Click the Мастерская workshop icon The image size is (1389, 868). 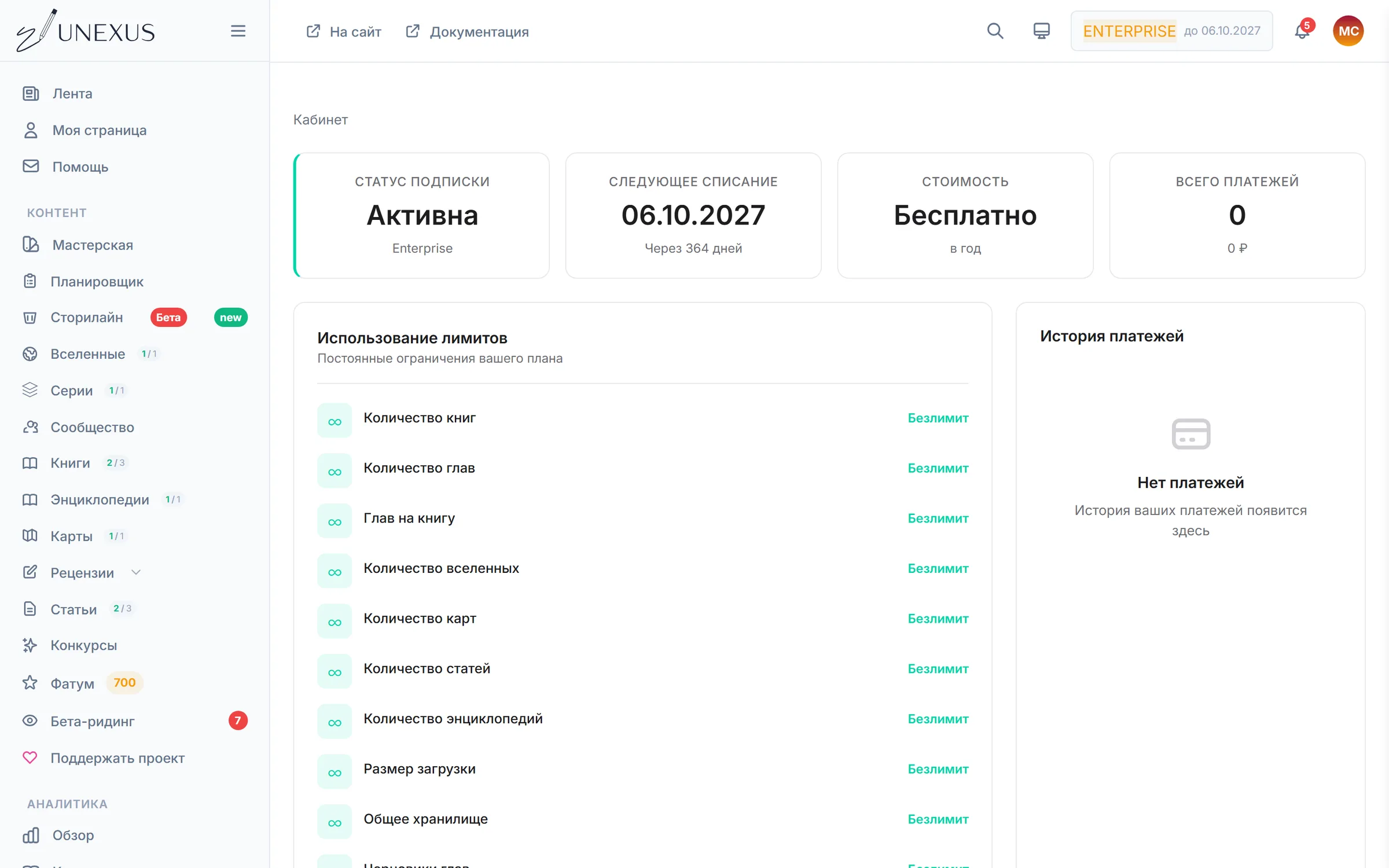click(31, 245)
